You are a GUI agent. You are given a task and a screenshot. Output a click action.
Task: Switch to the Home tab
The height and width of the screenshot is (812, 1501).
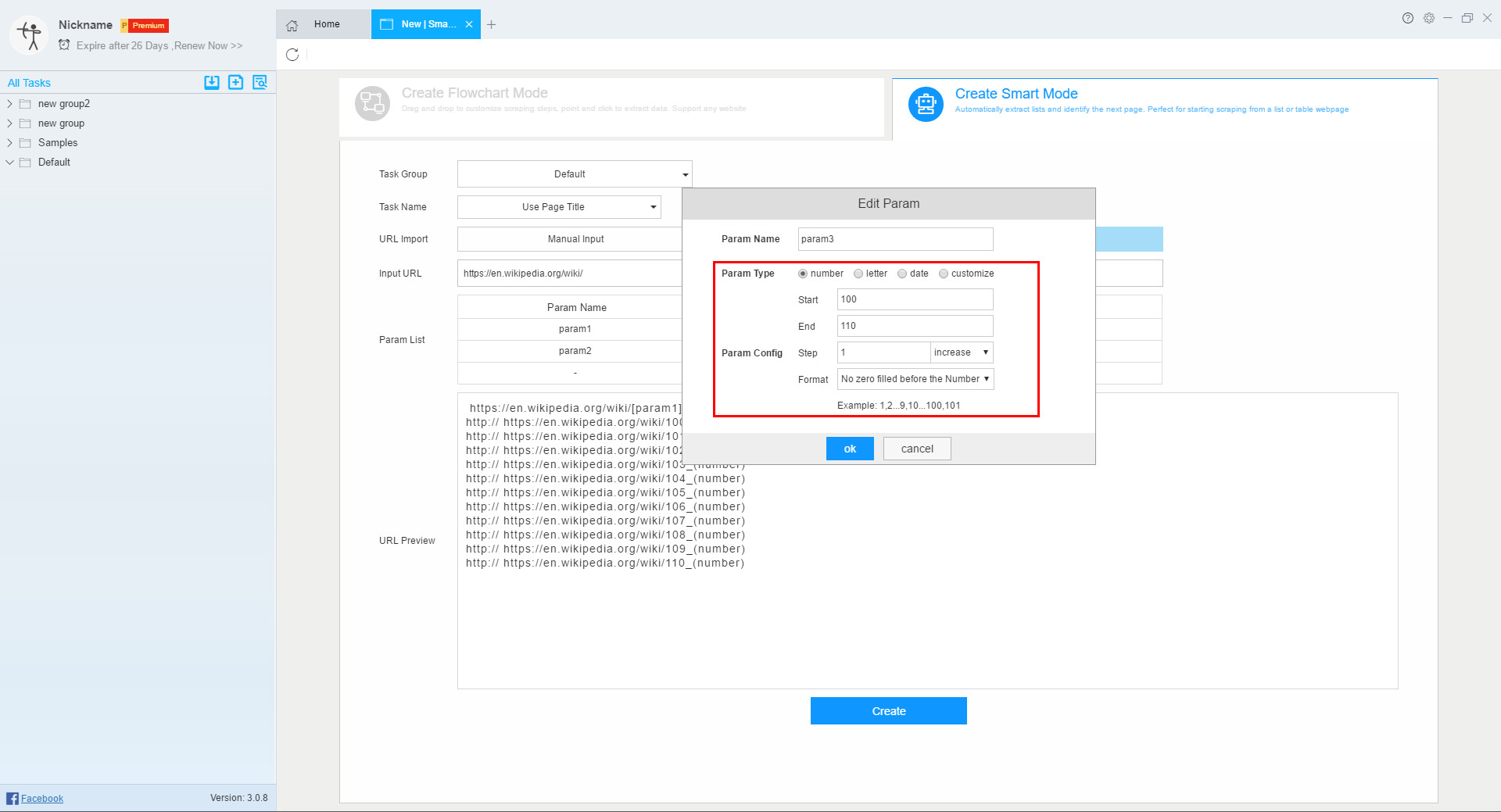(326, 24)
